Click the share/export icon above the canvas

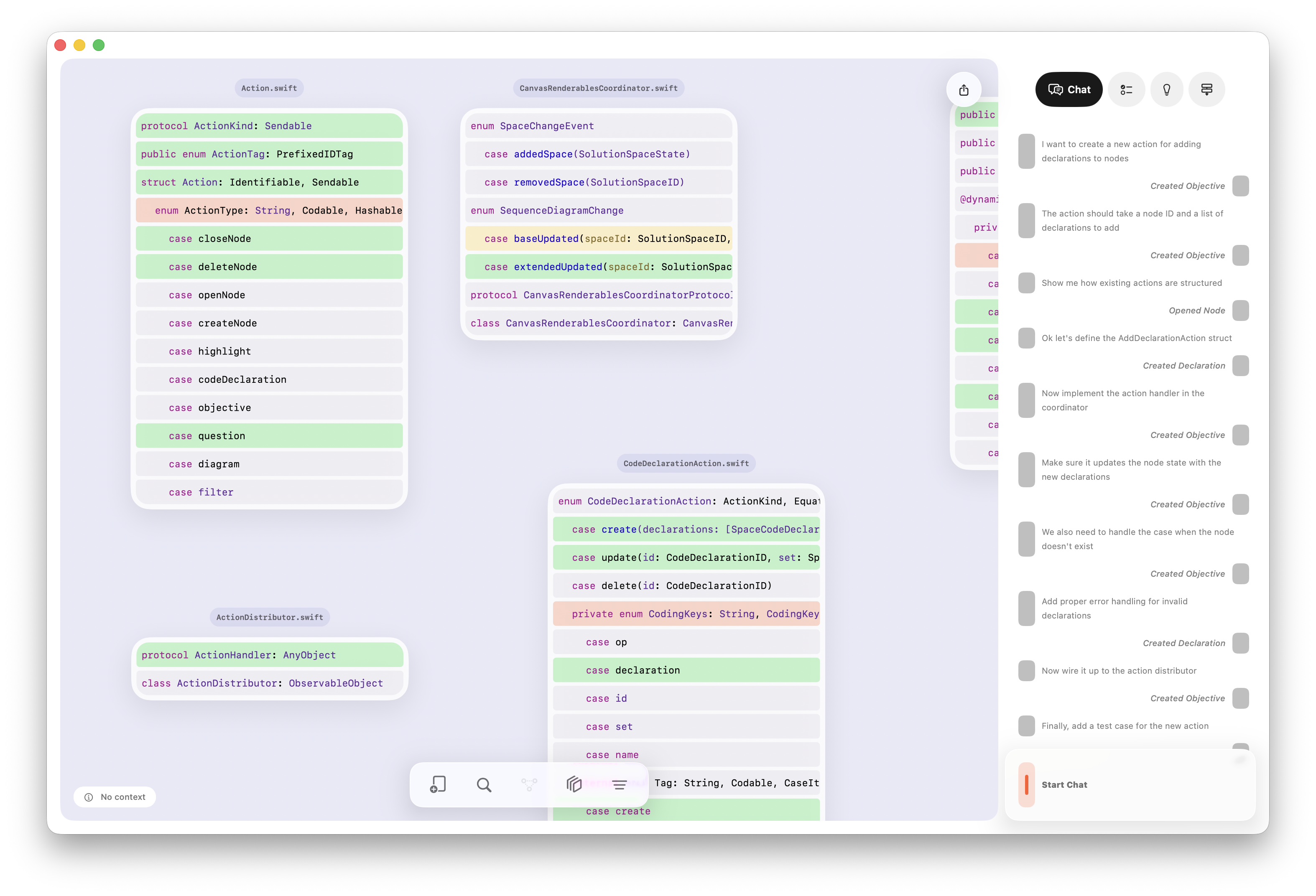(964, 89)
